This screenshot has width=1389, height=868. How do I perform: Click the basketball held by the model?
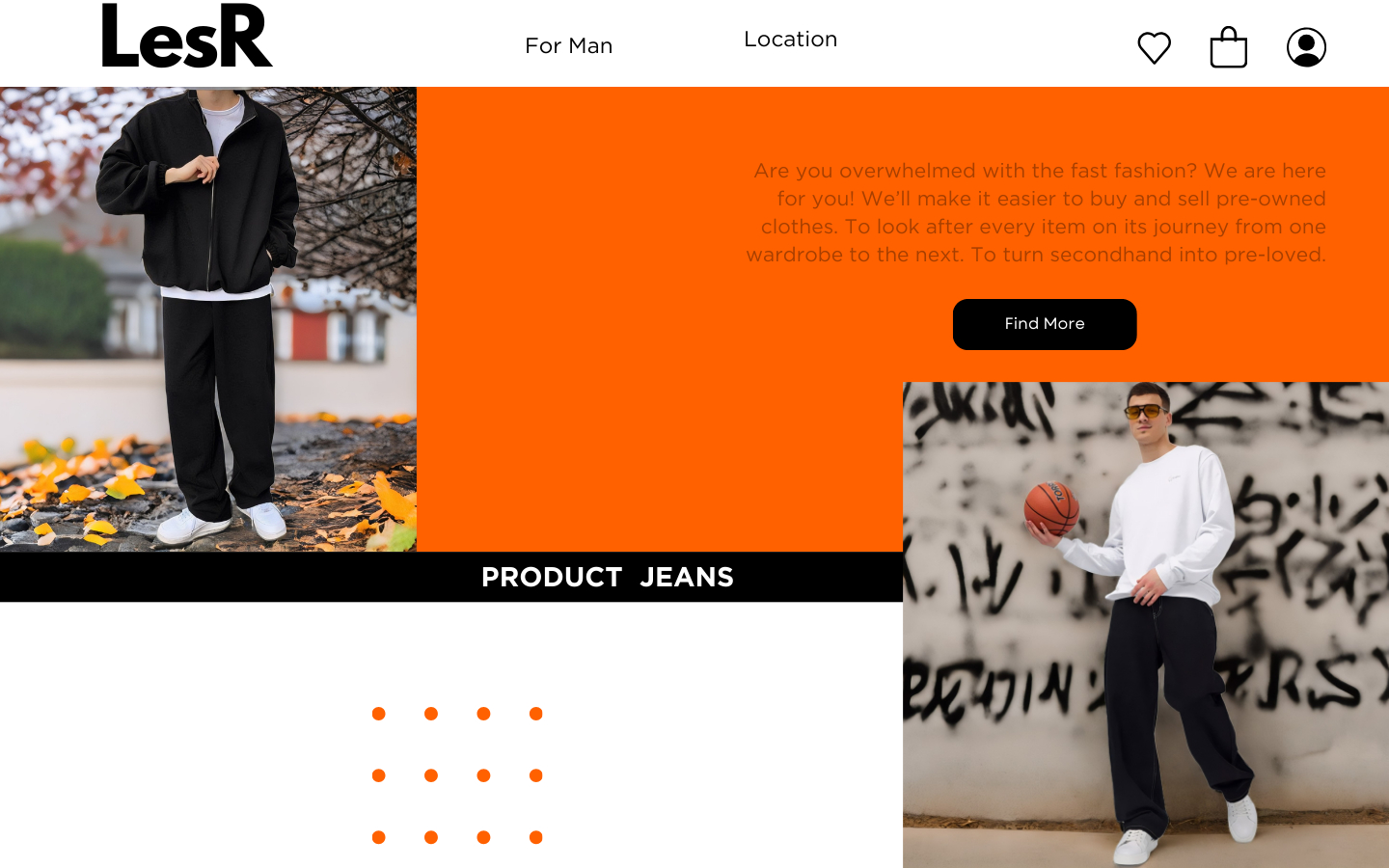point(1050,507)
